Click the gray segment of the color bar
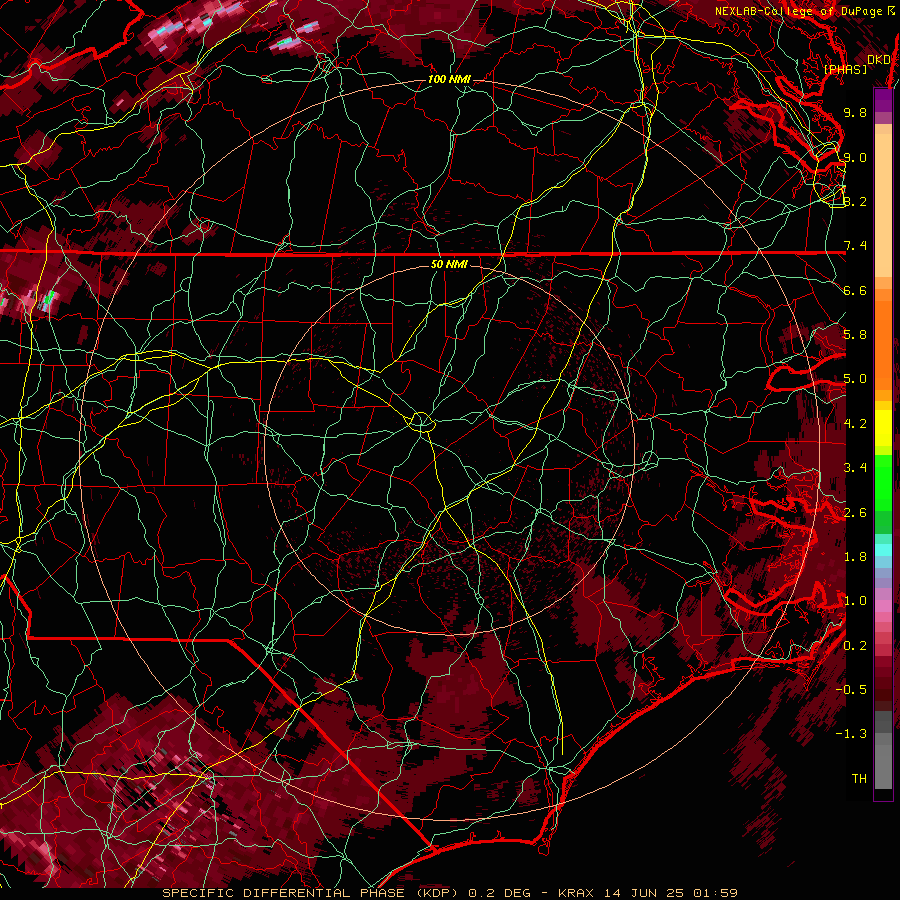Screen dimensions: 900x900 (x=883, y=749)
